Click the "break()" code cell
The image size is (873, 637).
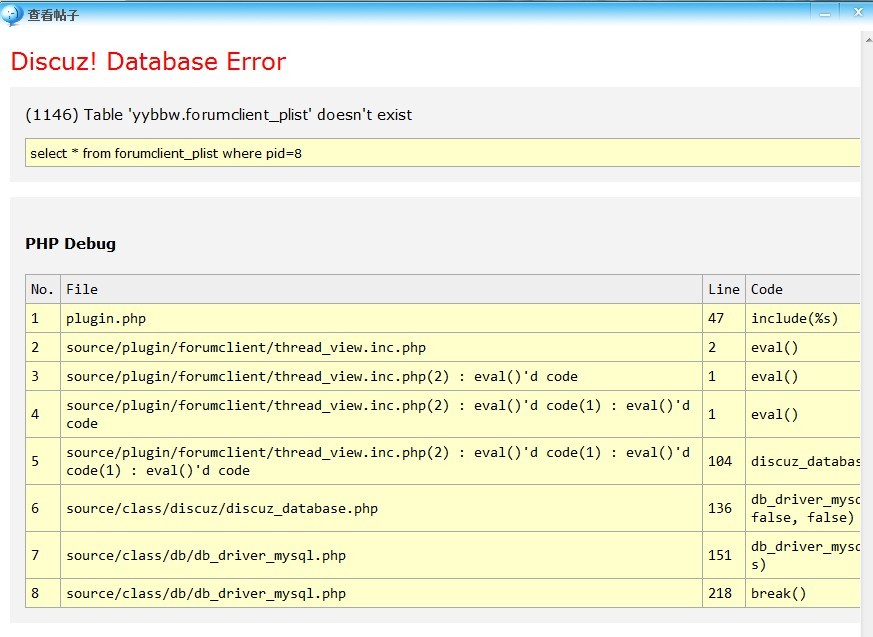click(x=803, y=593)
